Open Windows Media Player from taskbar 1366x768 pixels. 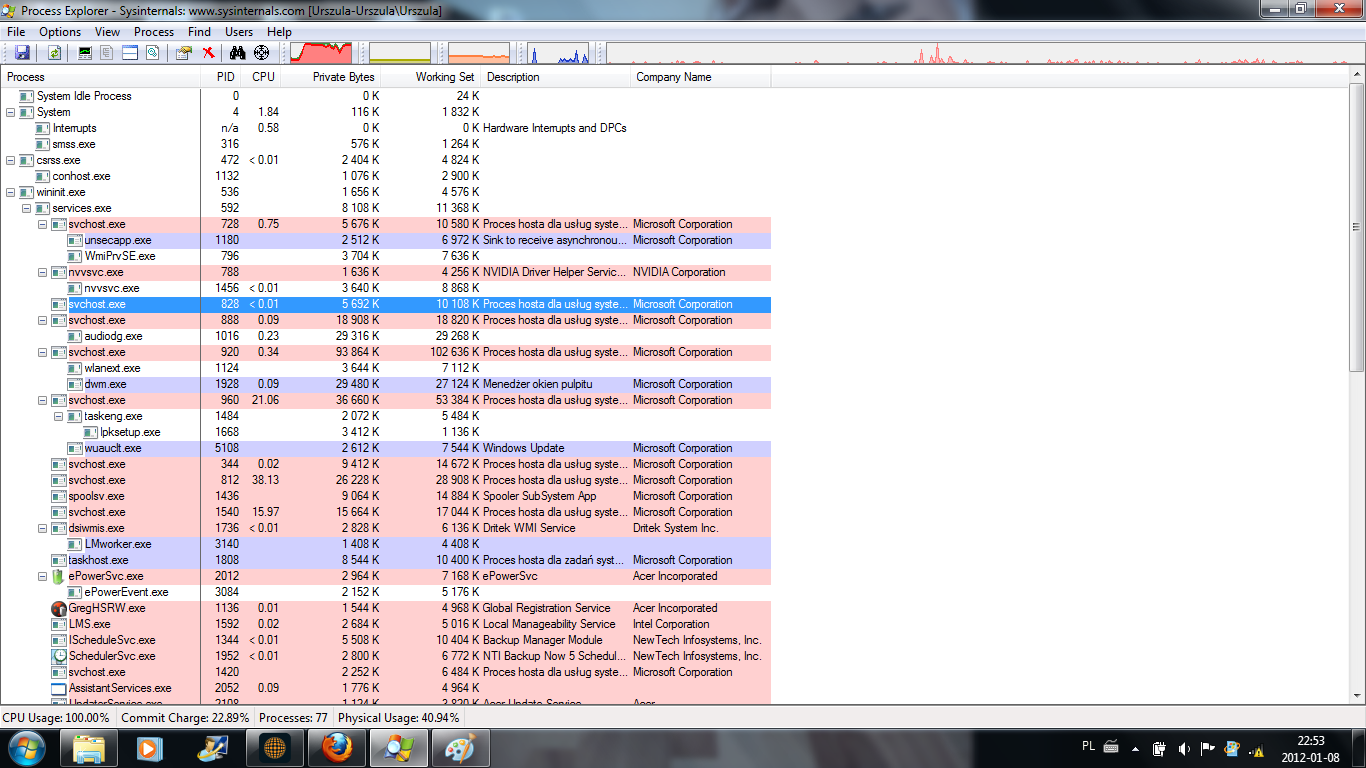[150, 747]
